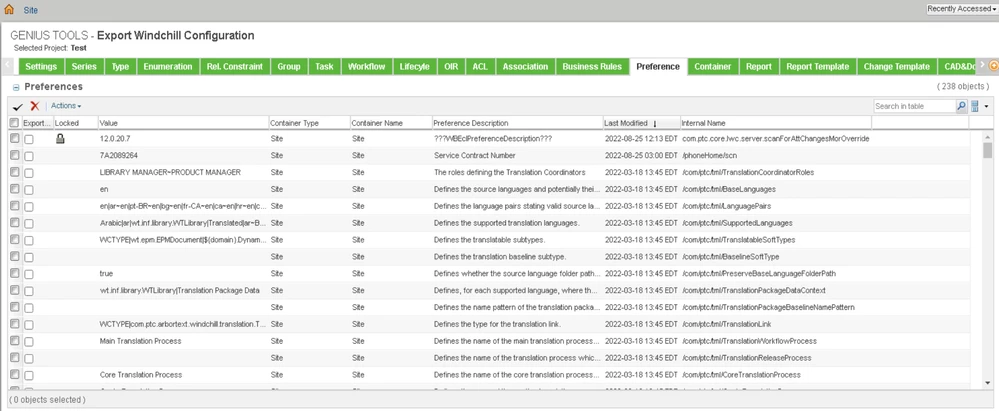Viewport: 999px width, 411px height.
Task: Tick export checkbox for Core Translation Process
Action: [29, 375]
